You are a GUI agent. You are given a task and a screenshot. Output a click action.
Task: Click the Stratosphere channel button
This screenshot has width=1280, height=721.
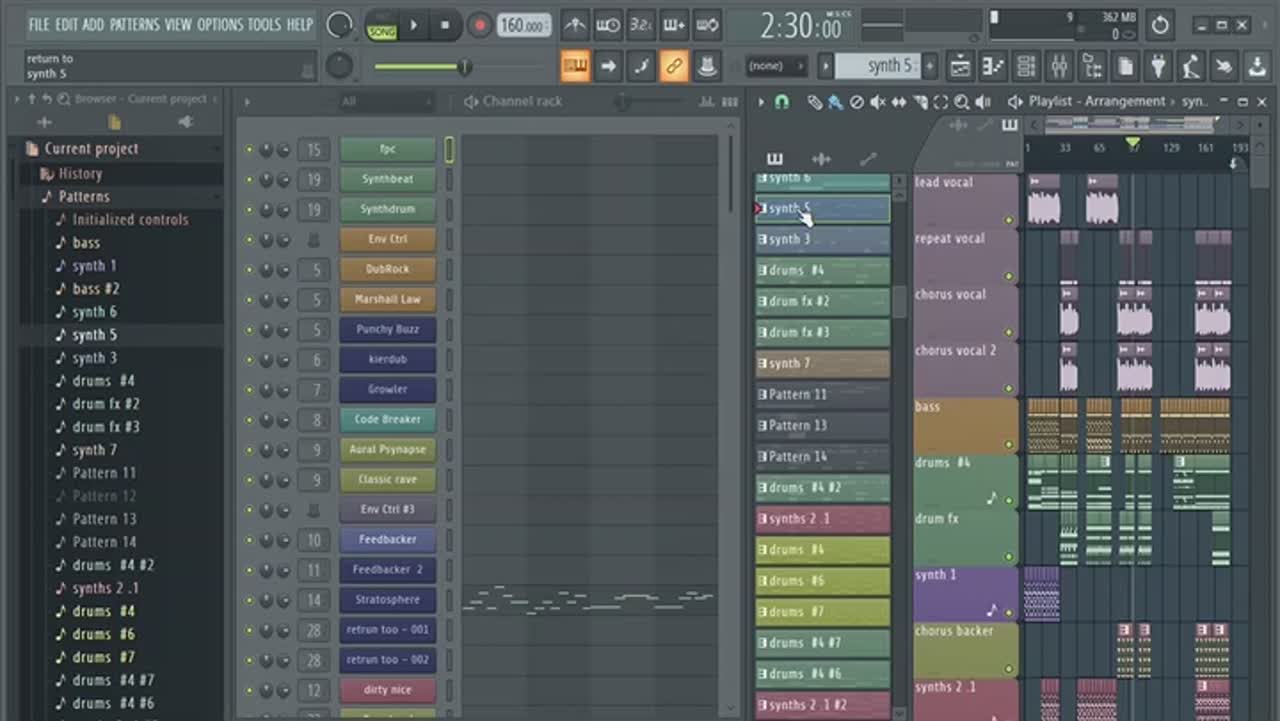(x=387, y=600)
